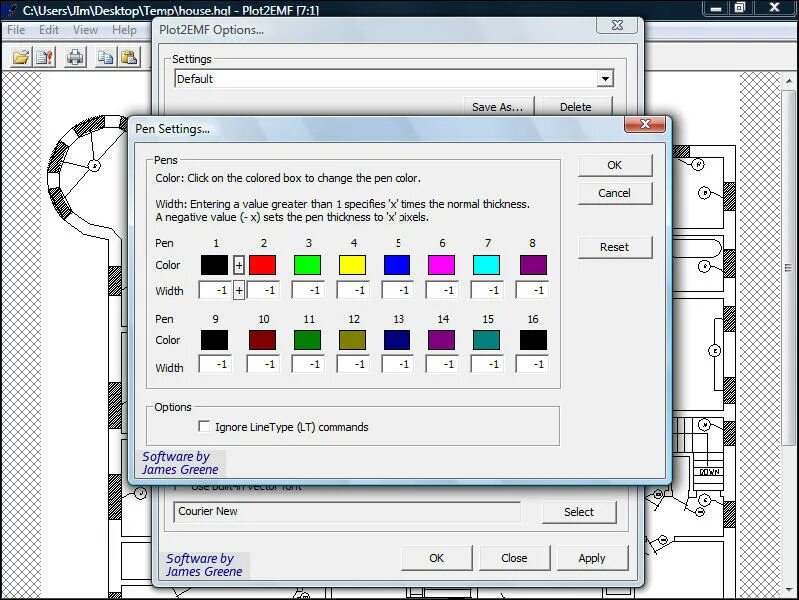Change Pen 8 purple color swatch
This screenshot has width=799, height=600.
tap(533, 265)
